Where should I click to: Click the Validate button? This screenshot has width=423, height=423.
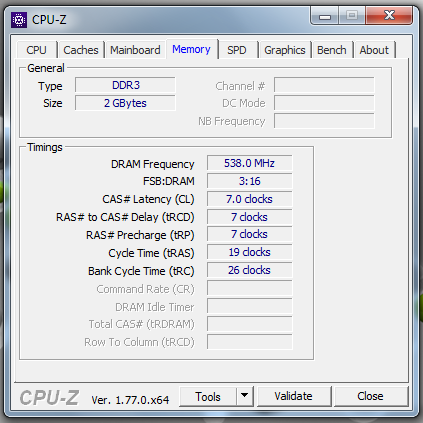click(293, 396)
